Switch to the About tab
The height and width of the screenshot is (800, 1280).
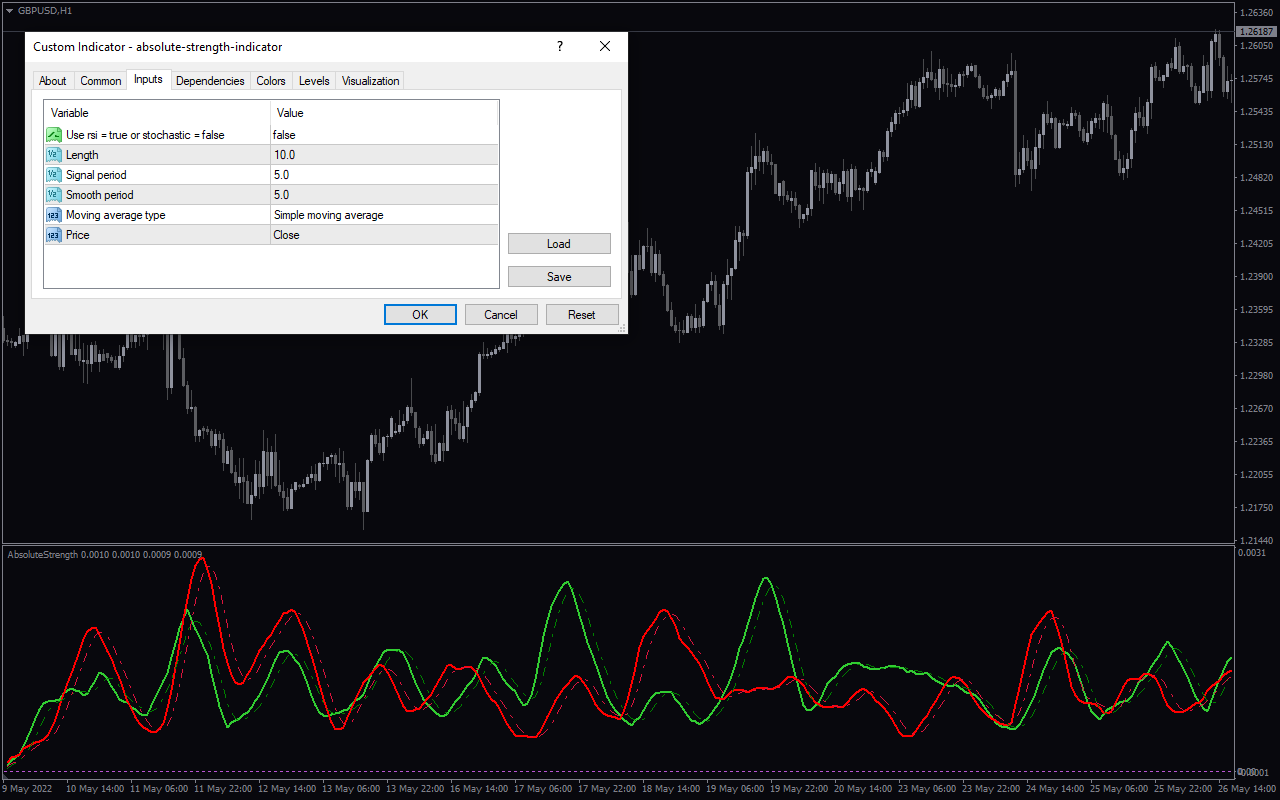(x=53, y=81)
